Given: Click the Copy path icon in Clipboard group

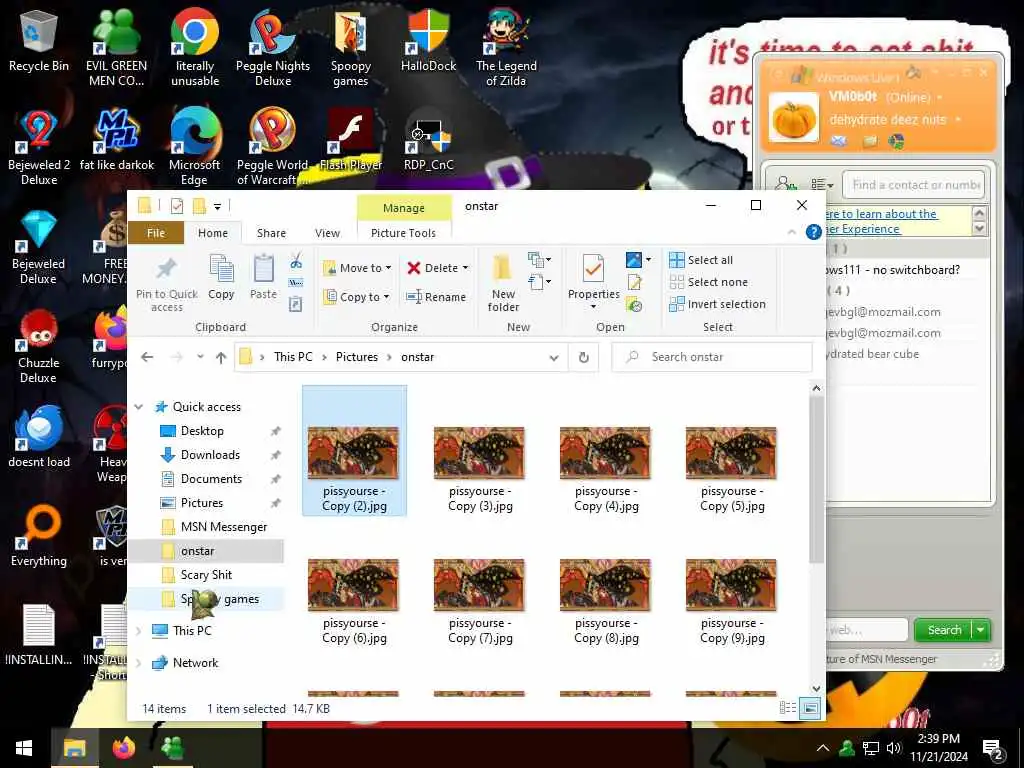Looking at the screenshot, I should (296, 283).
